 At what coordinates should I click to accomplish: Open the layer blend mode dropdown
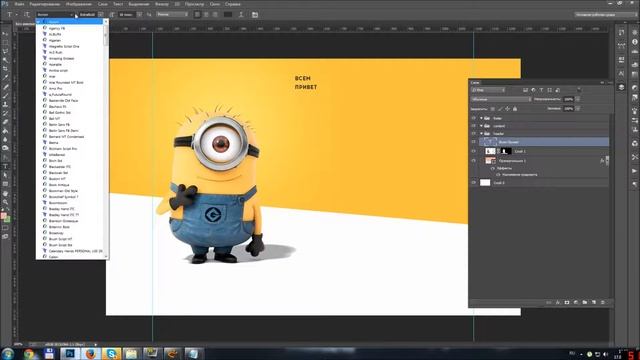point(501,99)
